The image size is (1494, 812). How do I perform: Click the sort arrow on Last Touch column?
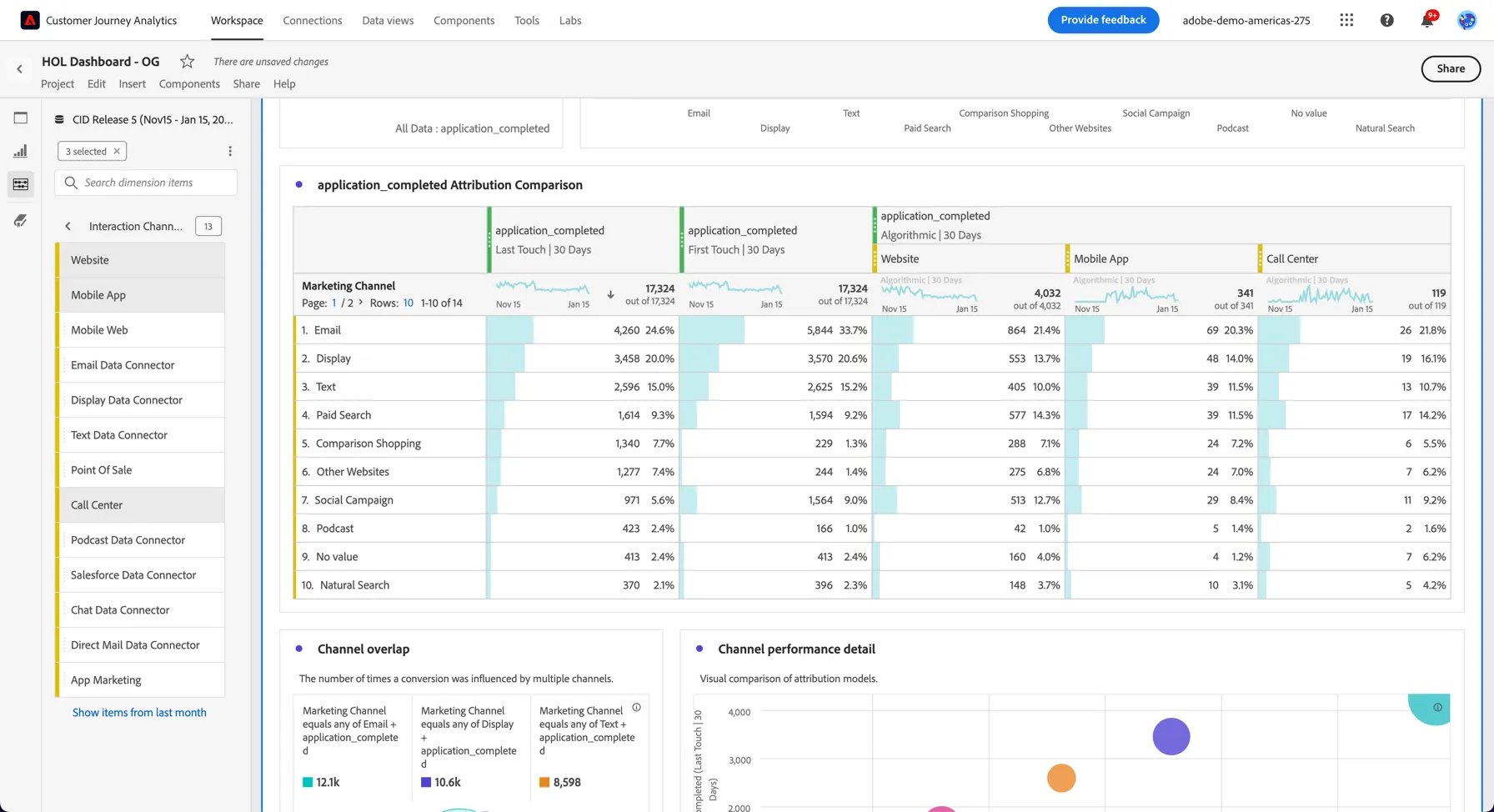610,294
